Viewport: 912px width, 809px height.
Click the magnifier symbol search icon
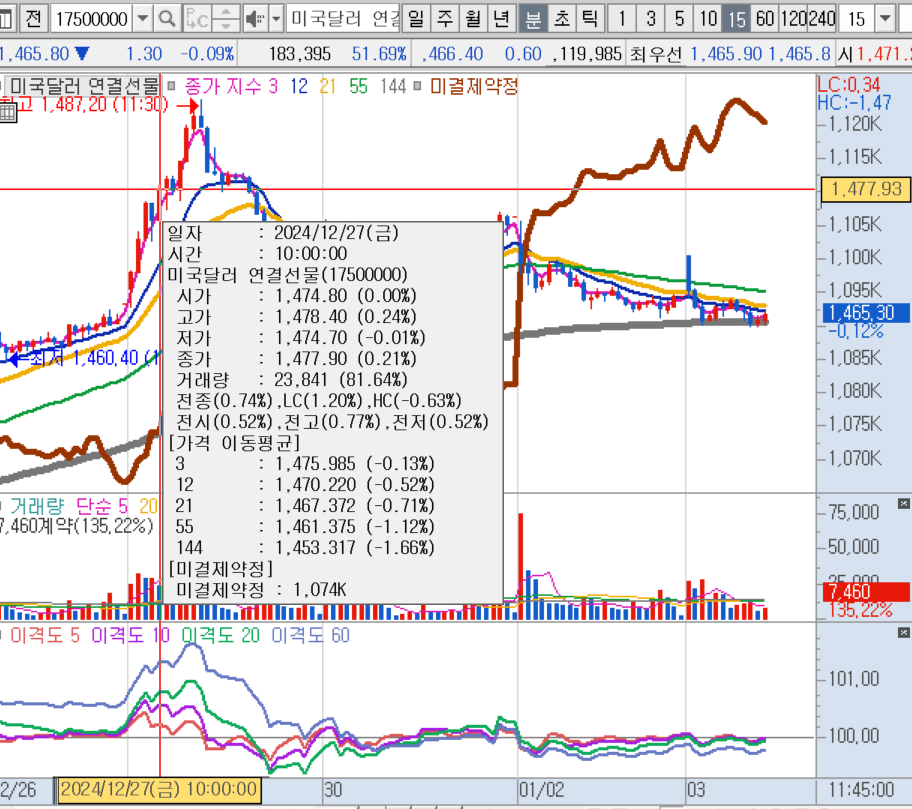tap(166, 18)
